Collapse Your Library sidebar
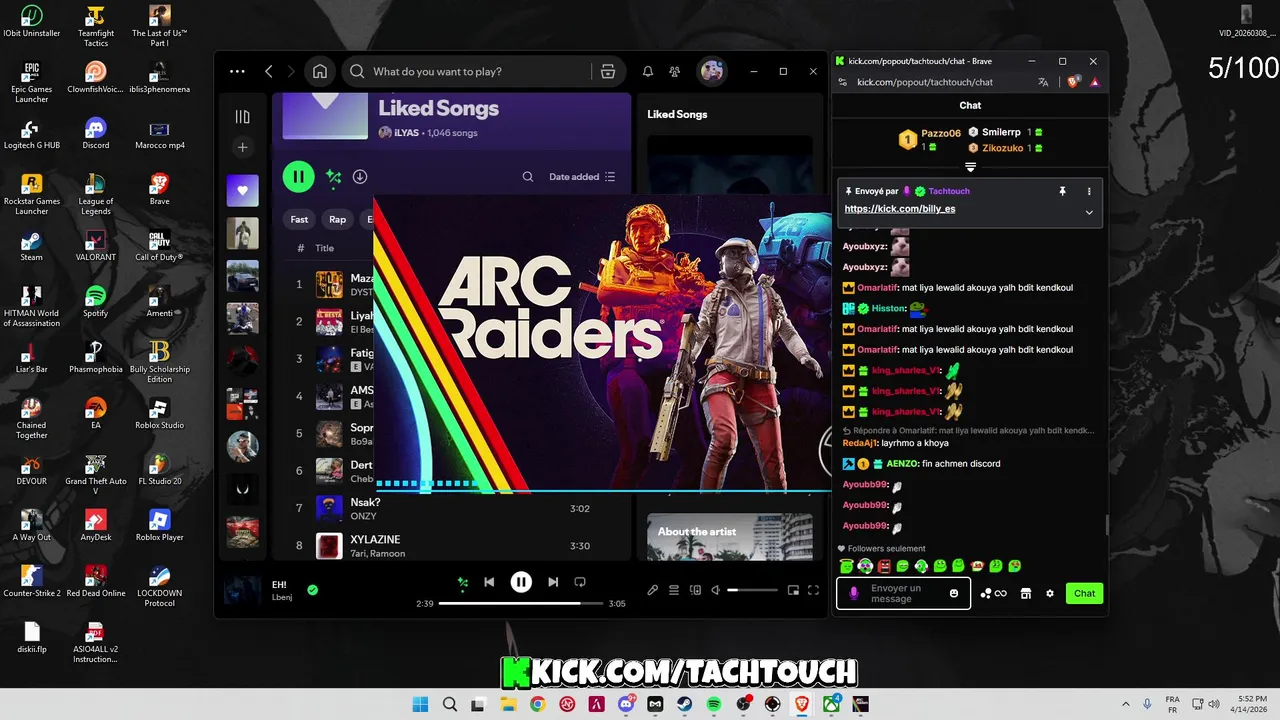This screenshot has width=1280, height=720. coord(242,117)
